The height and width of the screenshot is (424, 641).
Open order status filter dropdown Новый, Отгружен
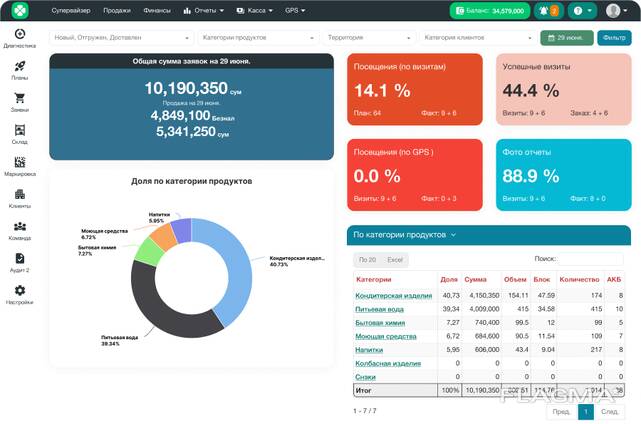pos(121,38)
